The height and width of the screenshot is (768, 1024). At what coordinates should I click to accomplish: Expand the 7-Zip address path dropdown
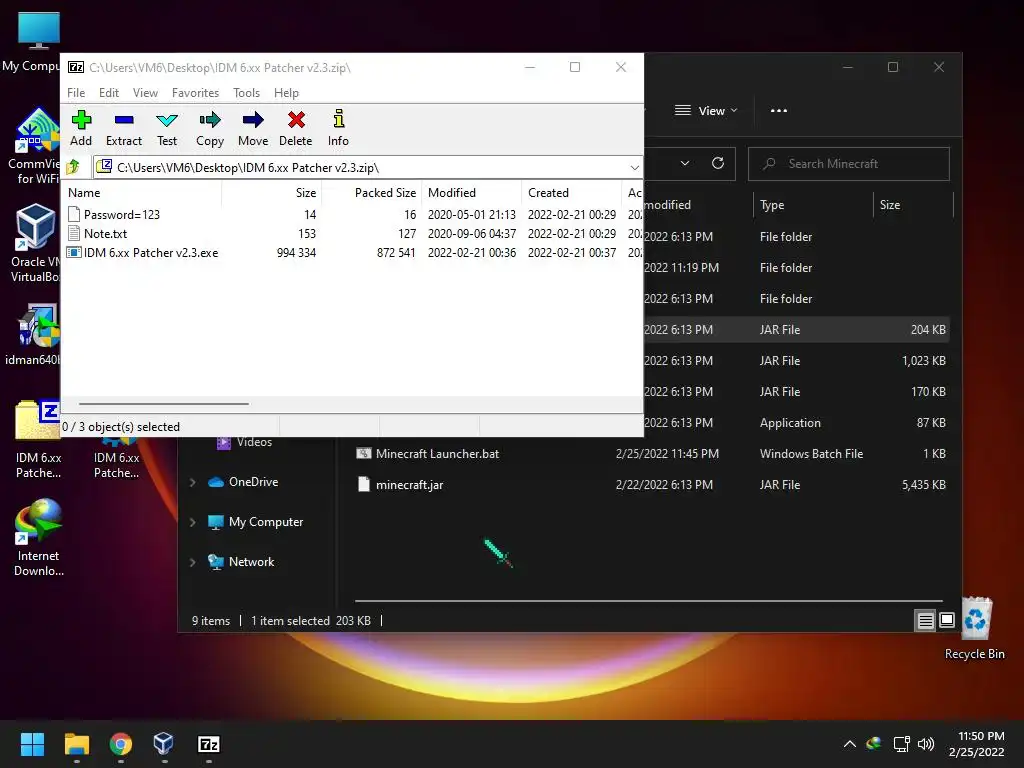[x=634, y=168]
